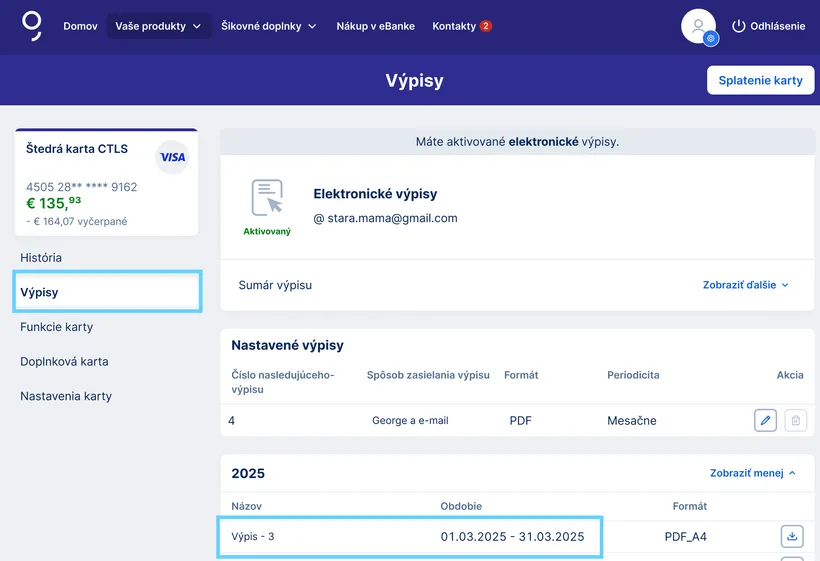Image resolution: width=820 pixels, height=561 pixels.
Task: Open the user profile avatar
Action: point(698,26)
